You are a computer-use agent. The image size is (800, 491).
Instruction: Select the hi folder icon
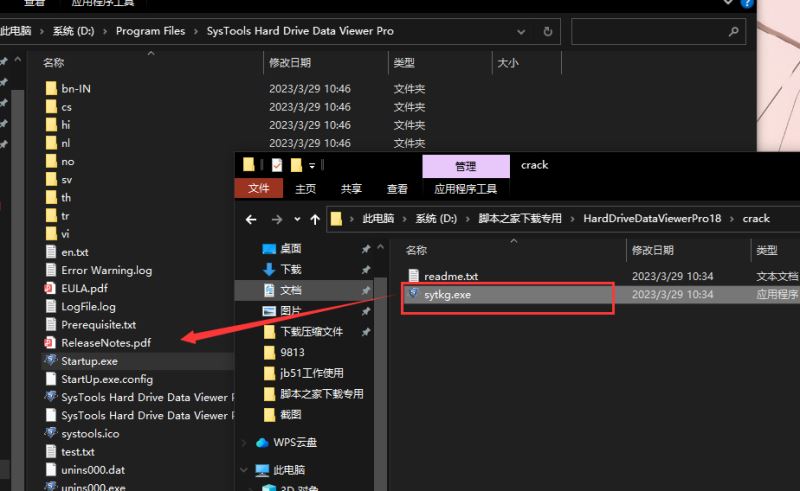[x=51, y=125]
